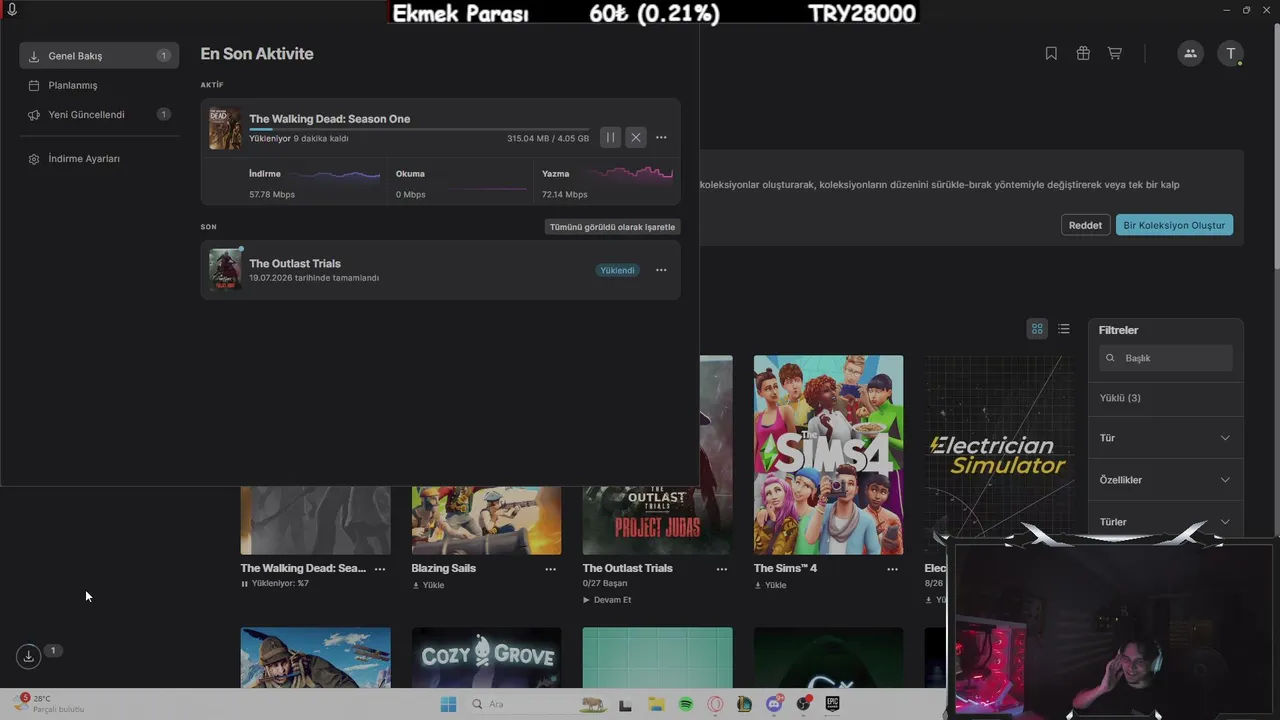Viewport: 1280px width, 720px height.
Task: Click 'Yükle' under The Sims 4
Action: (770, 585)
